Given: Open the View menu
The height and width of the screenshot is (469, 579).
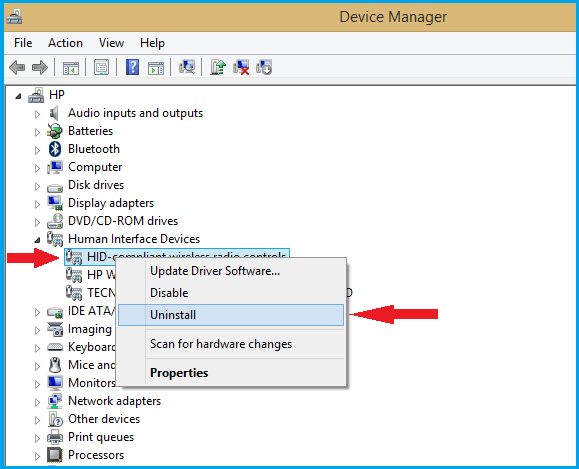Looking at the screenshot, I should (111, 43).
